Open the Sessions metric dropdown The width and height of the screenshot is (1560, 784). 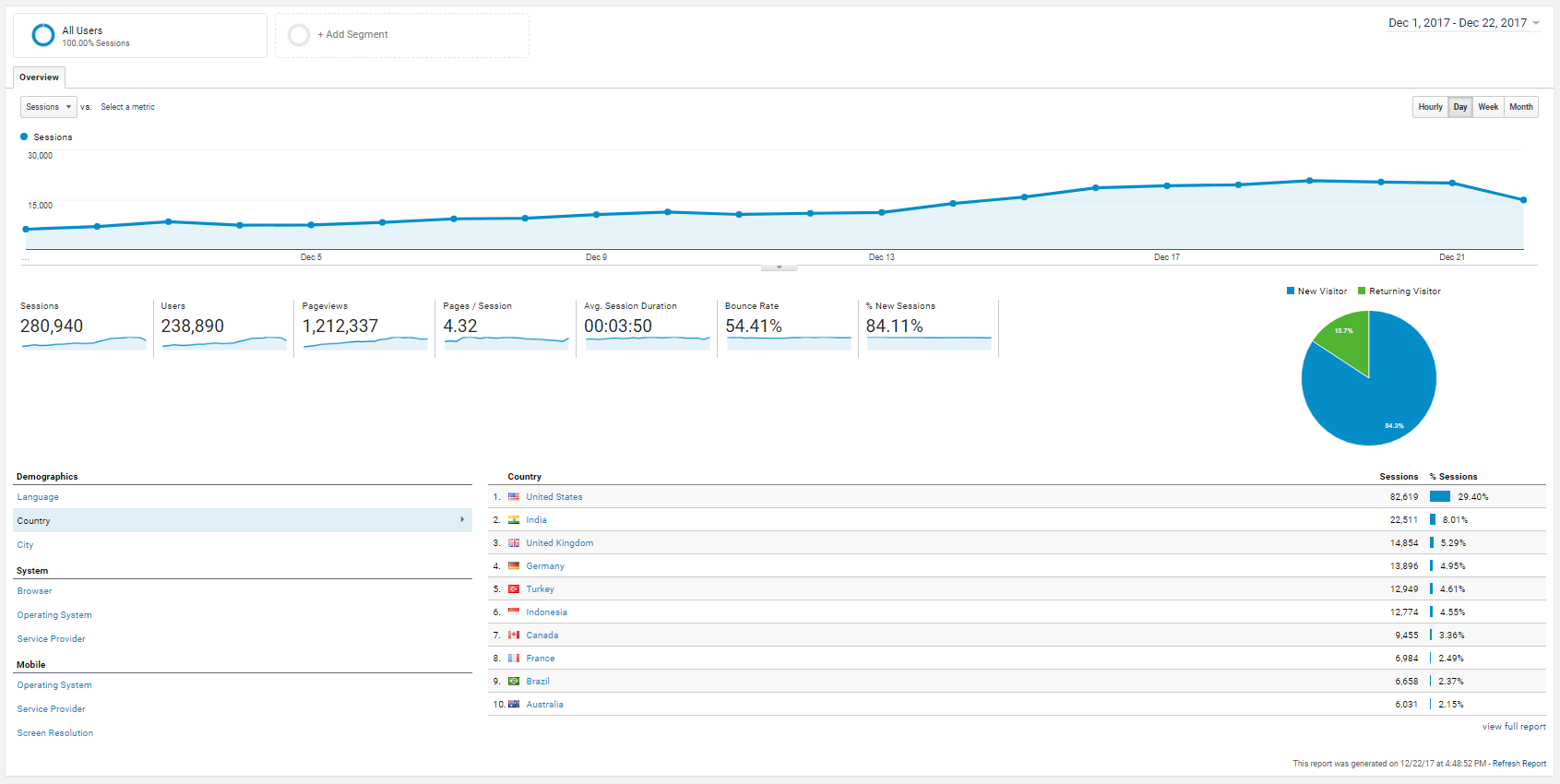(49, 107)
